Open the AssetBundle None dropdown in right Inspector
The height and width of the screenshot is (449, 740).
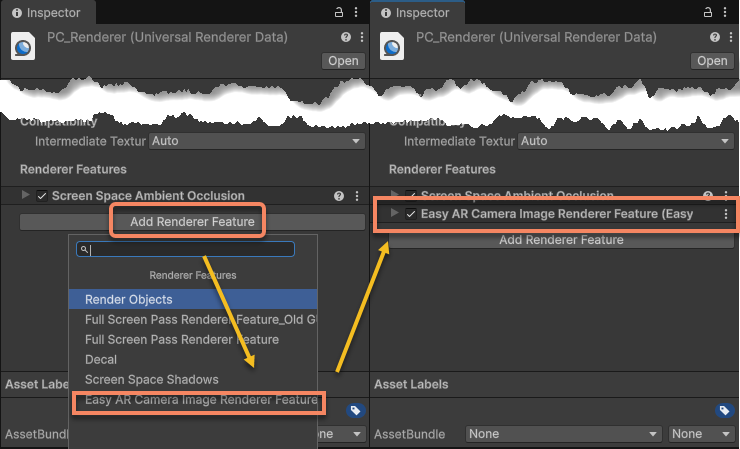[x=563, y=434]
